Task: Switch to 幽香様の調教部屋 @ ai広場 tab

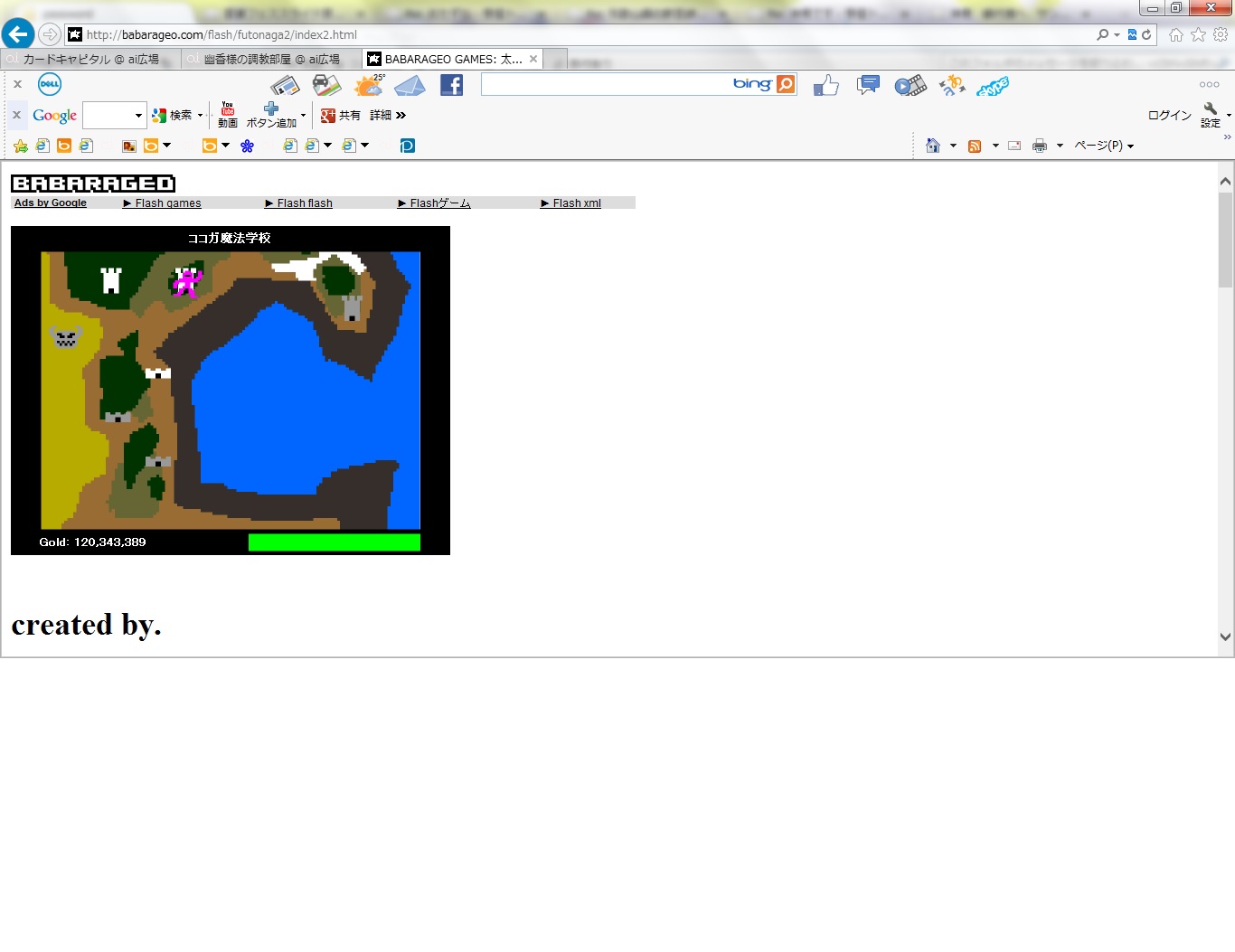Action: 271,59
